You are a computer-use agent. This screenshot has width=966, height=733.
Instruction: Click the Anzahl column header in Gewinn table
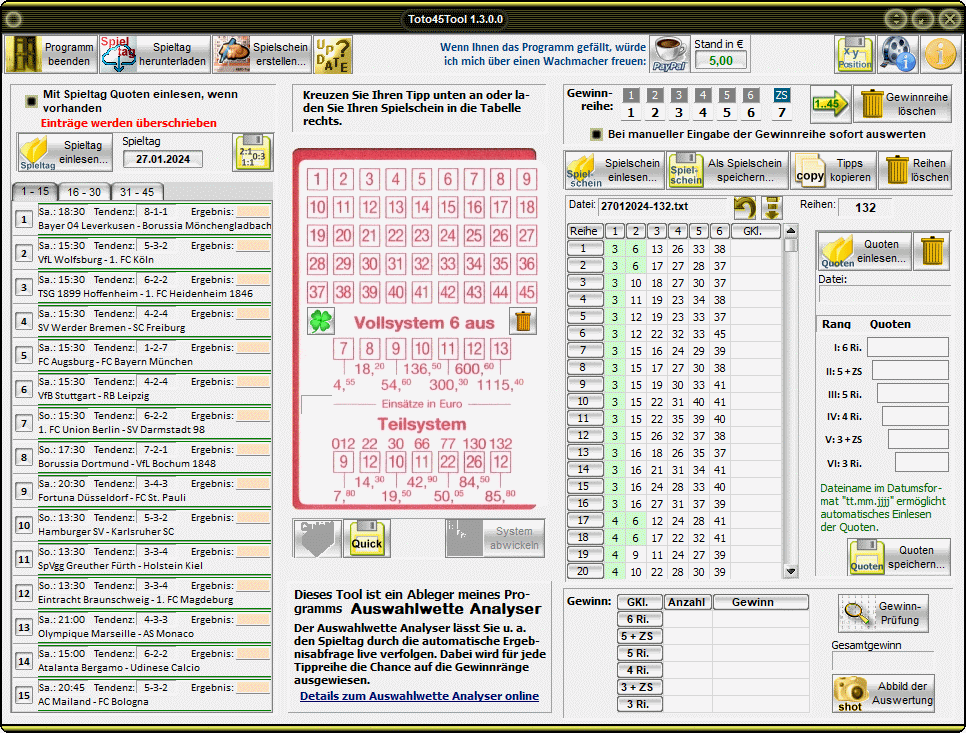[x=687, y=602]
